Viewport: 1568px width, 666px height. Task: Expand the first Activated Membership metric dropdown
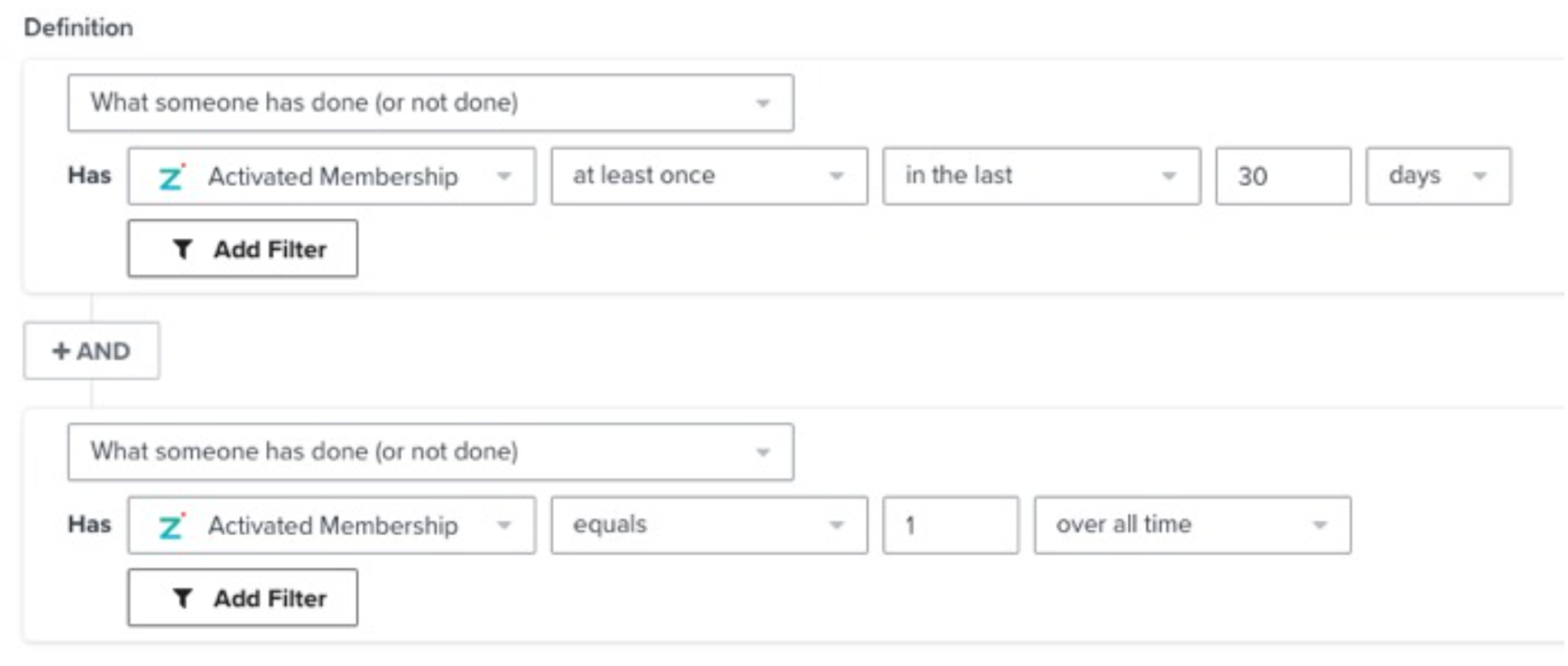click(x=331, y=177)
